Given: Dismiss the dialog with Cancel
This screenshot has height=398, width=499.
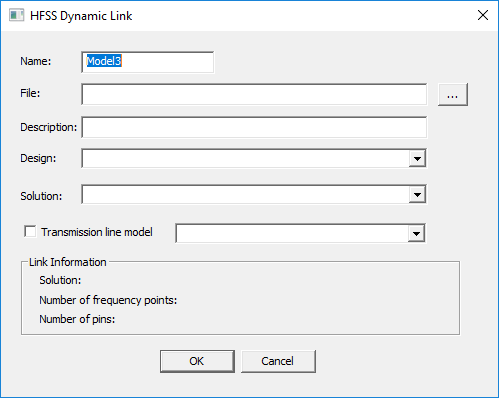Looking at the screenshot, I should 278,361.
